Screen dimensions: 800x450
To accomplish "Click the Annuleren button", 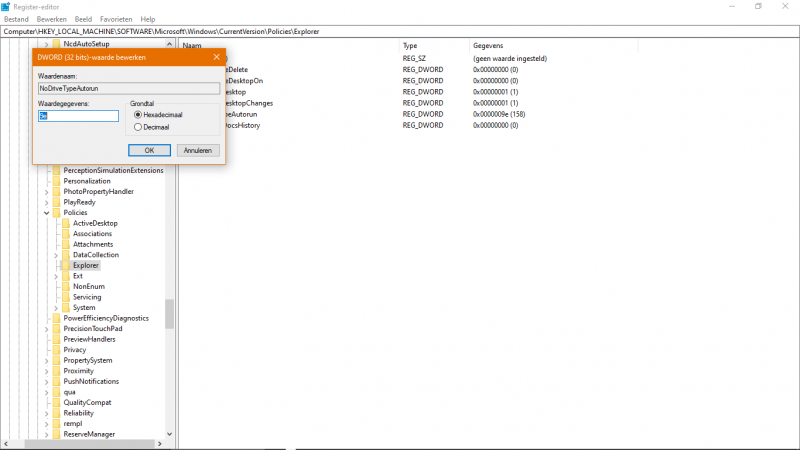I will tap(198, 150).
